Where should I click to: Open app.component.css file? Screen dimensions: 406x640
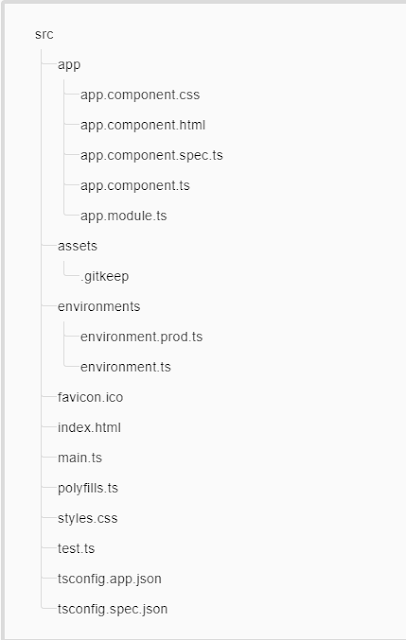point(140,95)
